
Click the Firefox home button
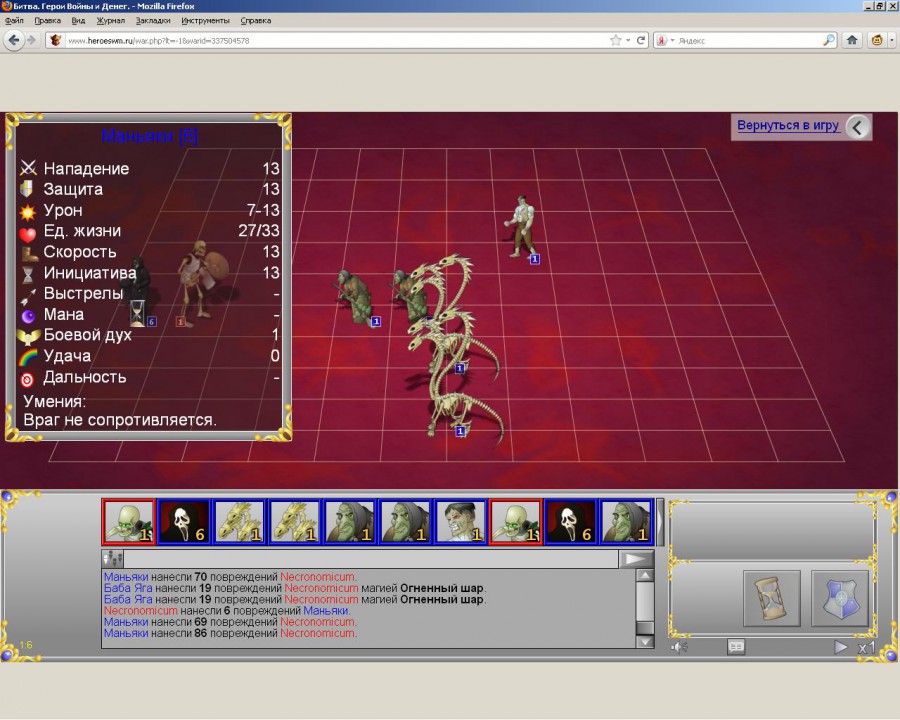[852, 40]
